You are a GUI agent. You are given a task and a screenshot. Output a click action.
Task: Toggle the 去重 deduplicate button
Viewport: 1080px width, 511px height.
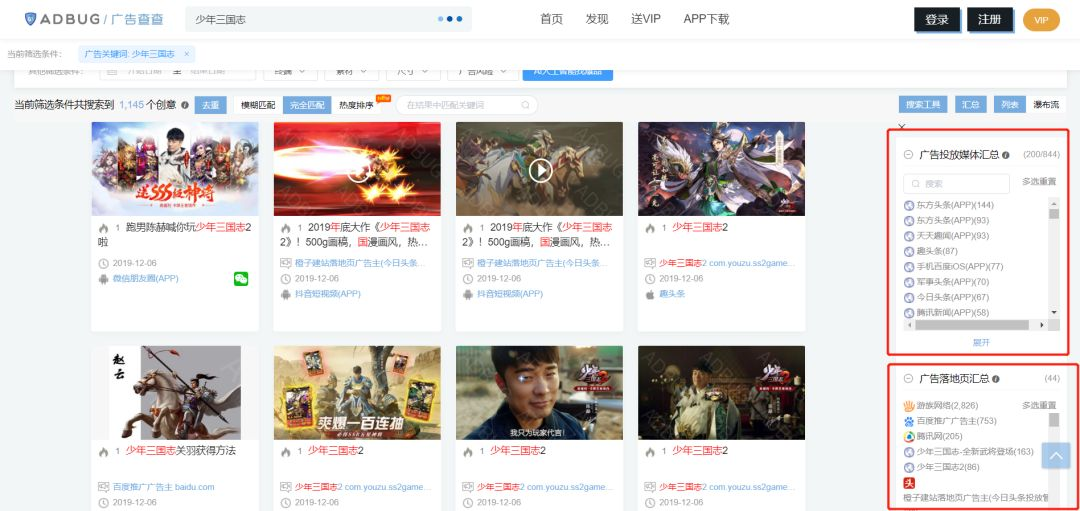coord(210,105)
